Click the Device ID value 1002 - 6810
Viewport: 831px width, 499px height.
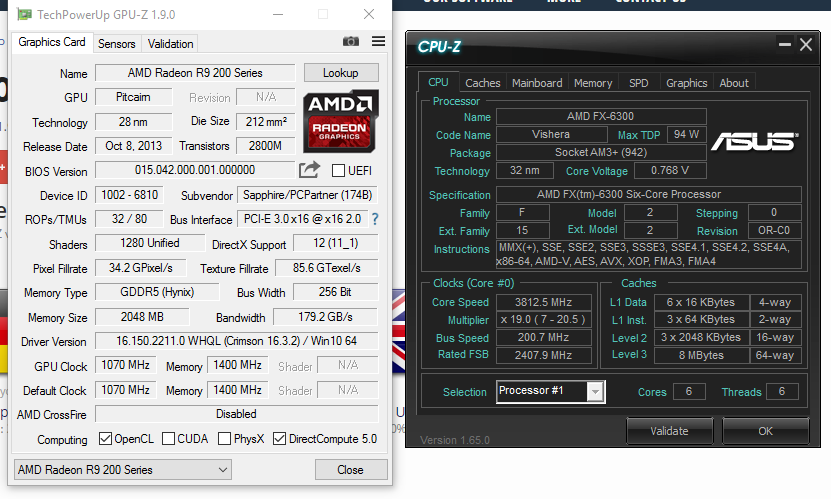point(129,195)
